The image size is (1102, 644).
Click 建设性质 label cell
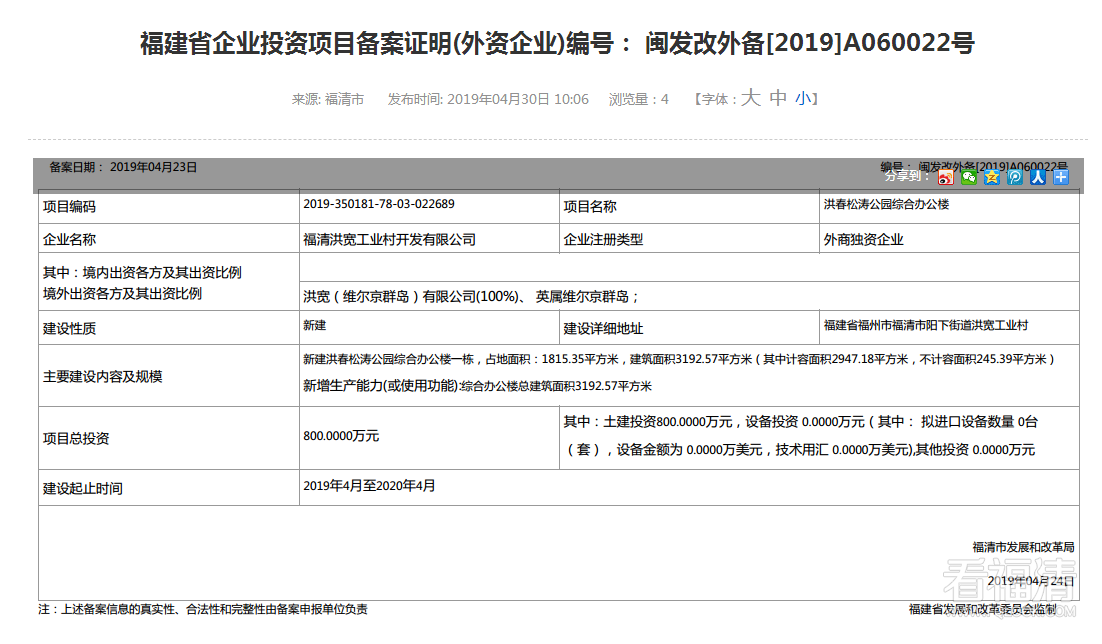click(x=169, y=328)
